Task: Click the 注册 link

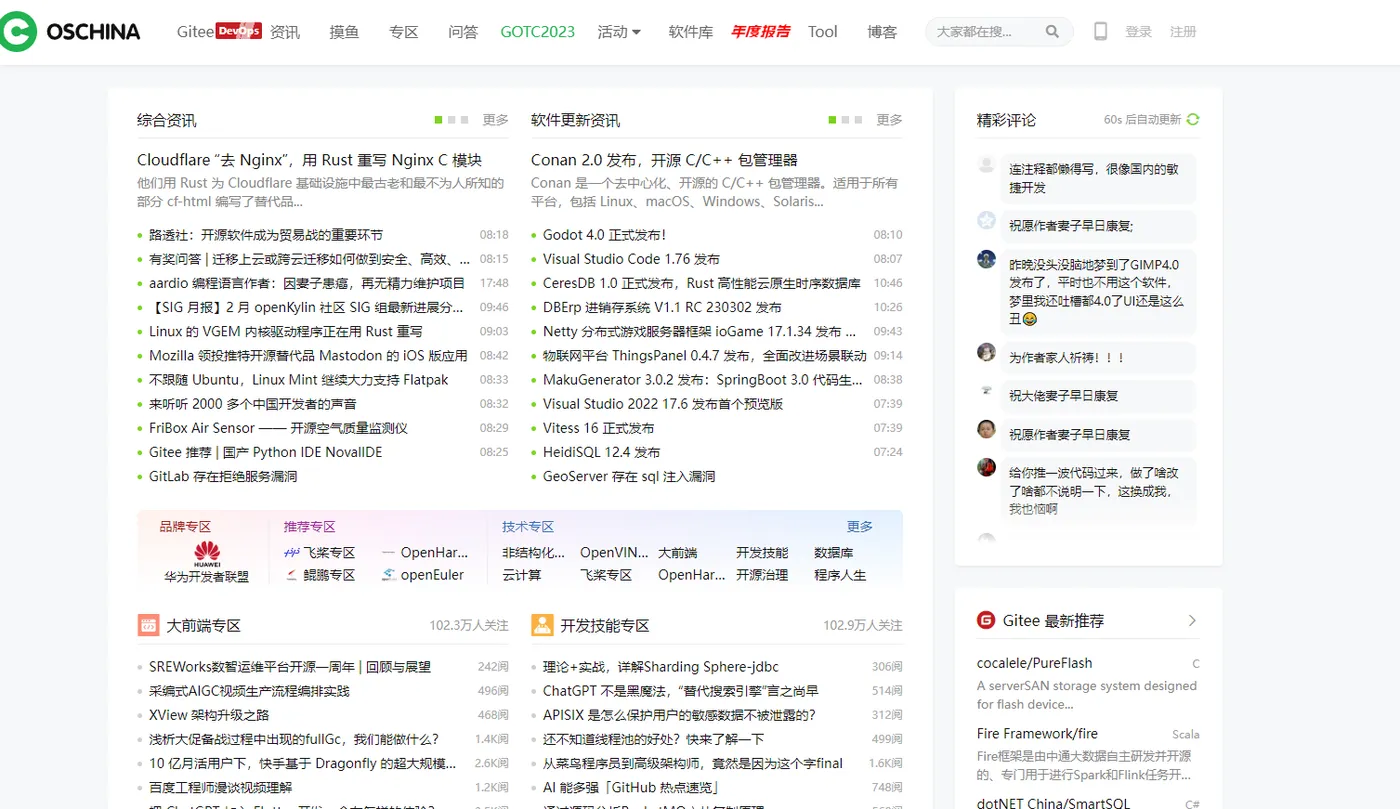Action: click(x=1183, y=32)
